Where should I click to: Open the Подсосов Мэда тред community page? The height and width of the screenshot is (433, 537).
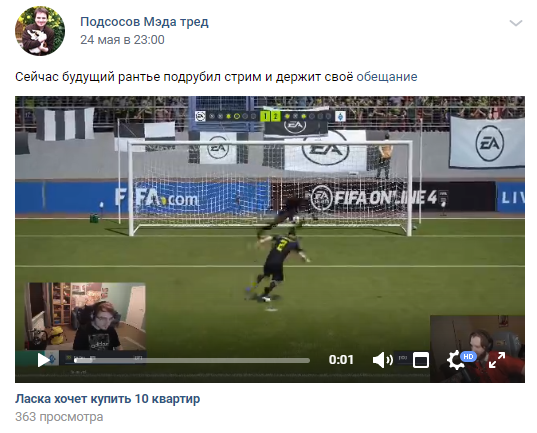144,22
